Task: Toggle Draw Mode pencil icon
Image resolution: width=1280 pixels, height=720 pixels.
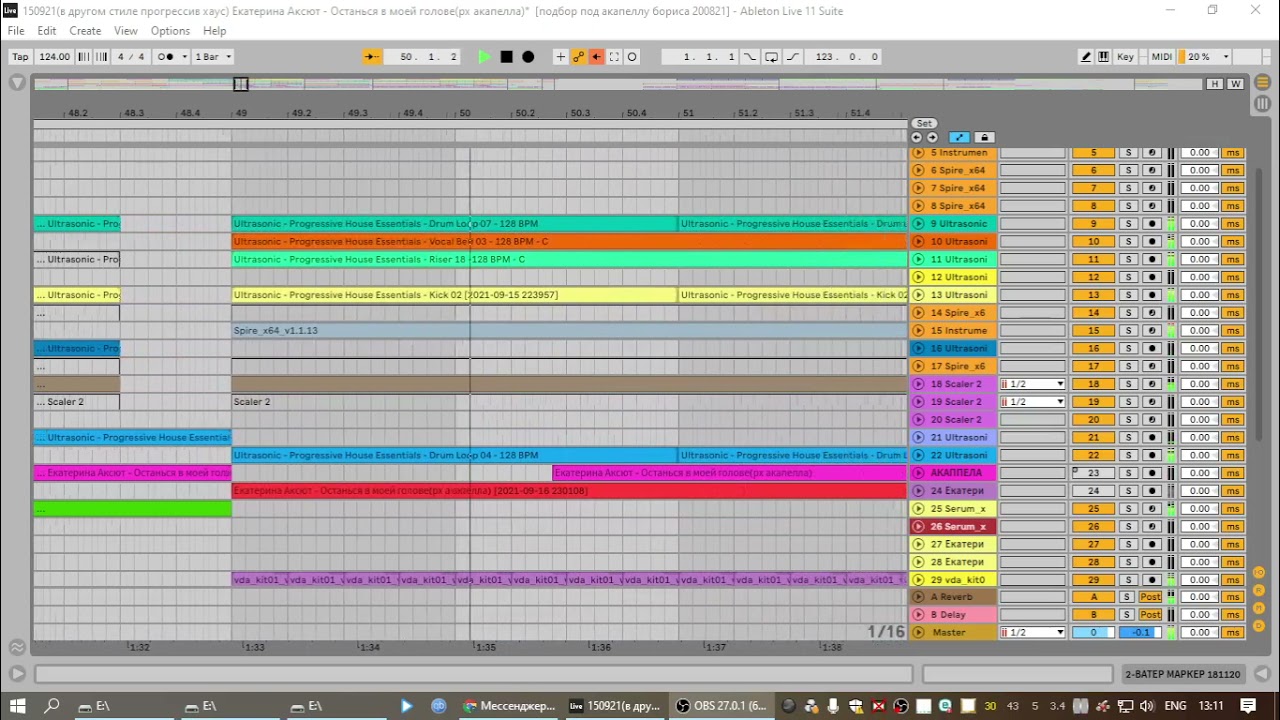Action: (1086, 57)
